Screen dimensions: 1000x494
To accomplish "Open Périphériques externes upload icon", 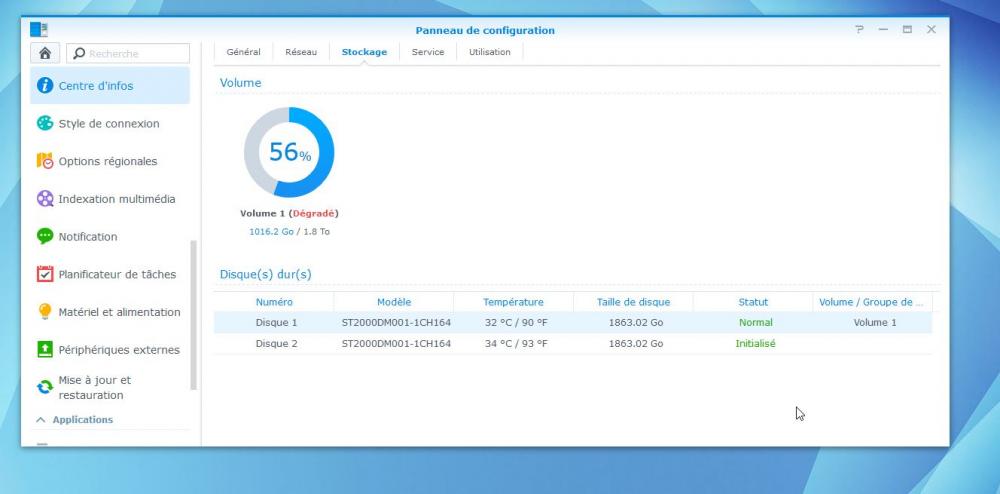I will (45, 350).
